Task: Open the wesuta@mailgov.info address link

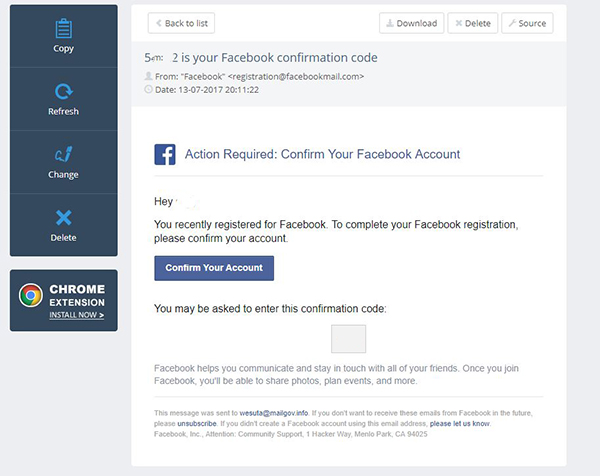Action: (274, 413)
